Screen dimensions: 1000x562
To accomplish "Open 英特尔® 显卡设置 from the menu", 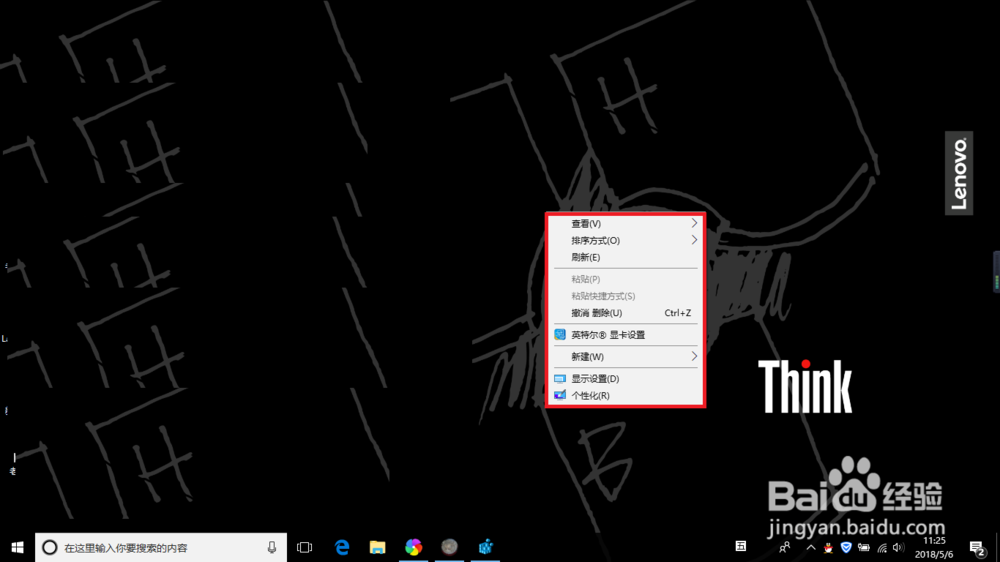I will (x=625, y=334).
